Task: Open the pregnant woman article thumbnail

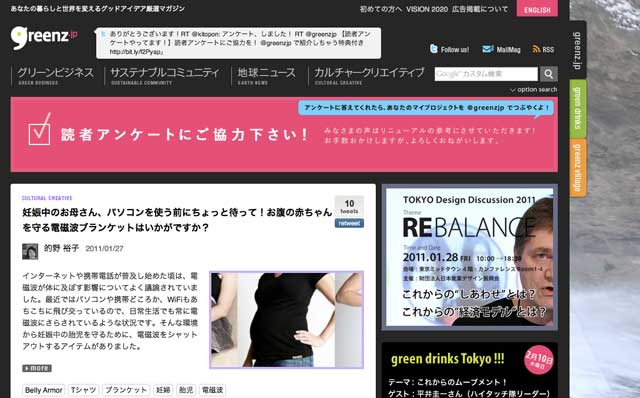Action: (x=286, y=320)
